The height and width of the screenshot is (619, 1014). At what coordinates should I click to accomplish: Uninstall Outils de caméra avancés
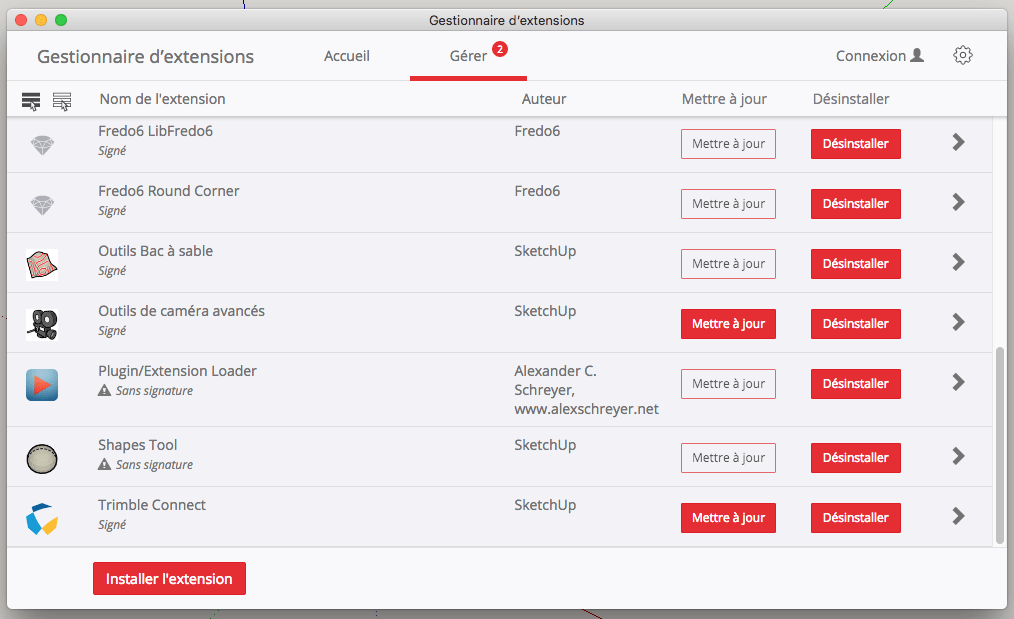tap(856, 323)
